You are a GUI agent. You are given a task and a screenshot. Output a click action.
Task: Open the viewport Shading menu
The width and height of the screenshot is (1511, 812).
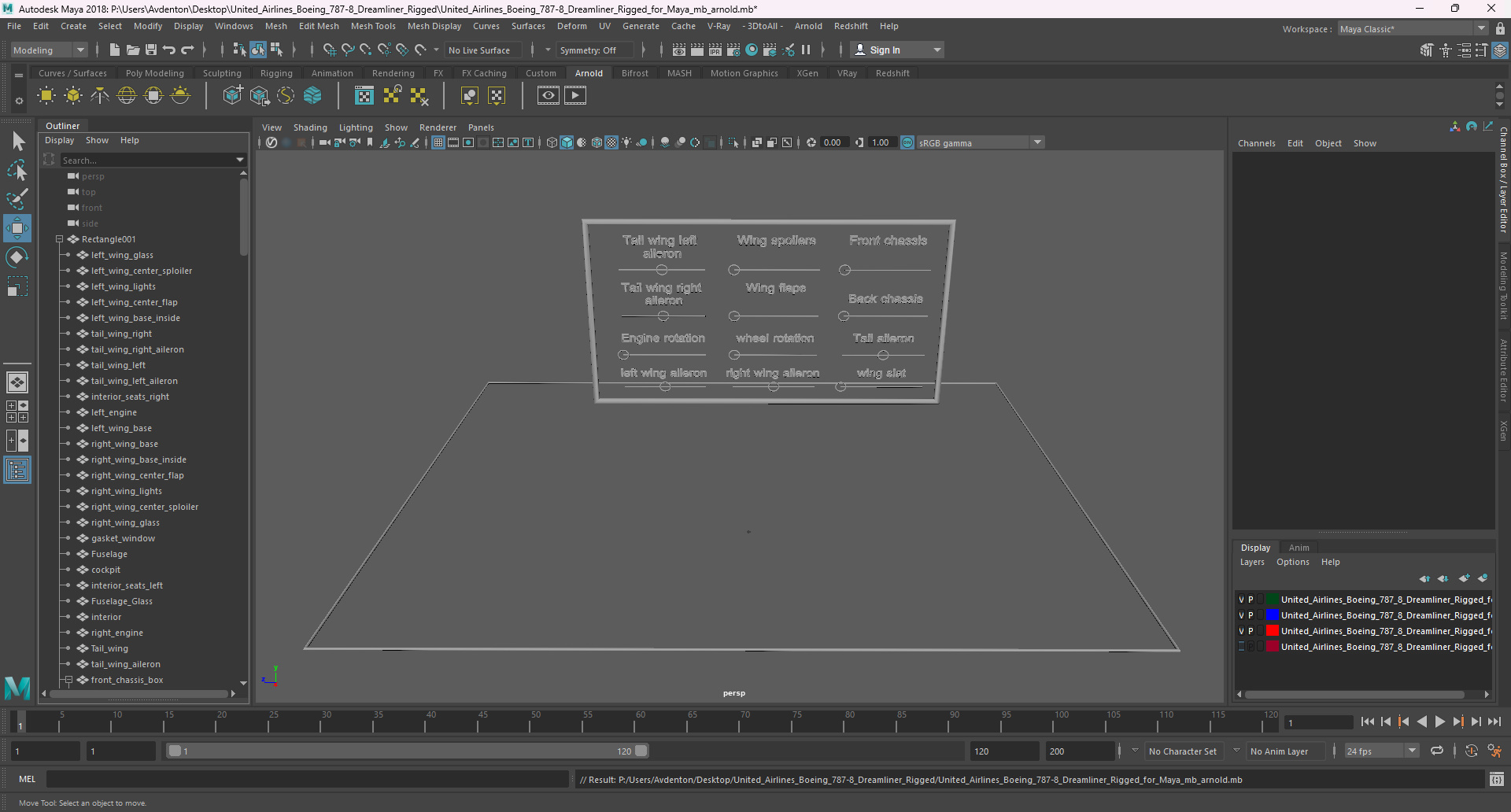point(310,127)
